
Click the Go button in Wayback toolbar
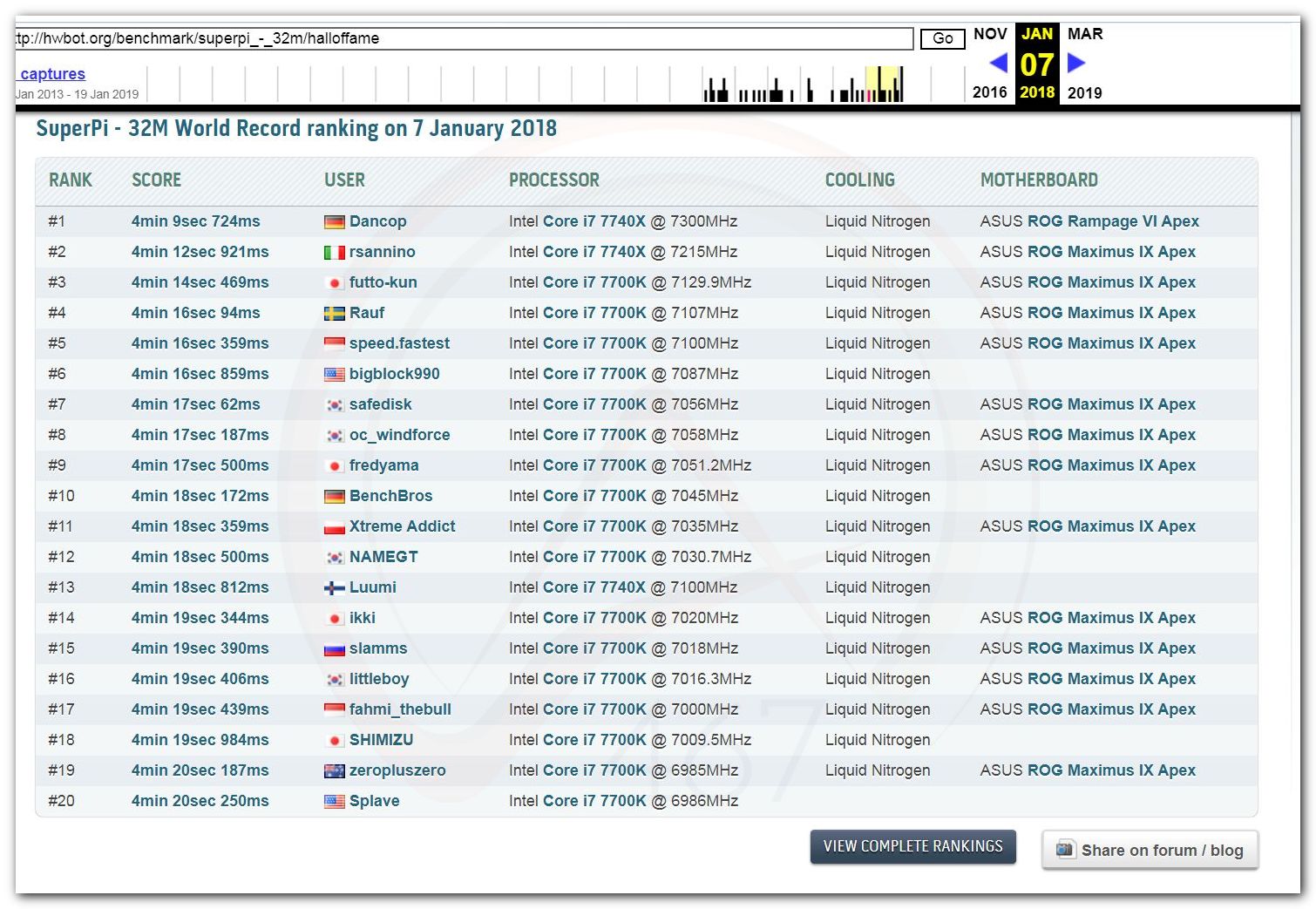coord(942,38)
